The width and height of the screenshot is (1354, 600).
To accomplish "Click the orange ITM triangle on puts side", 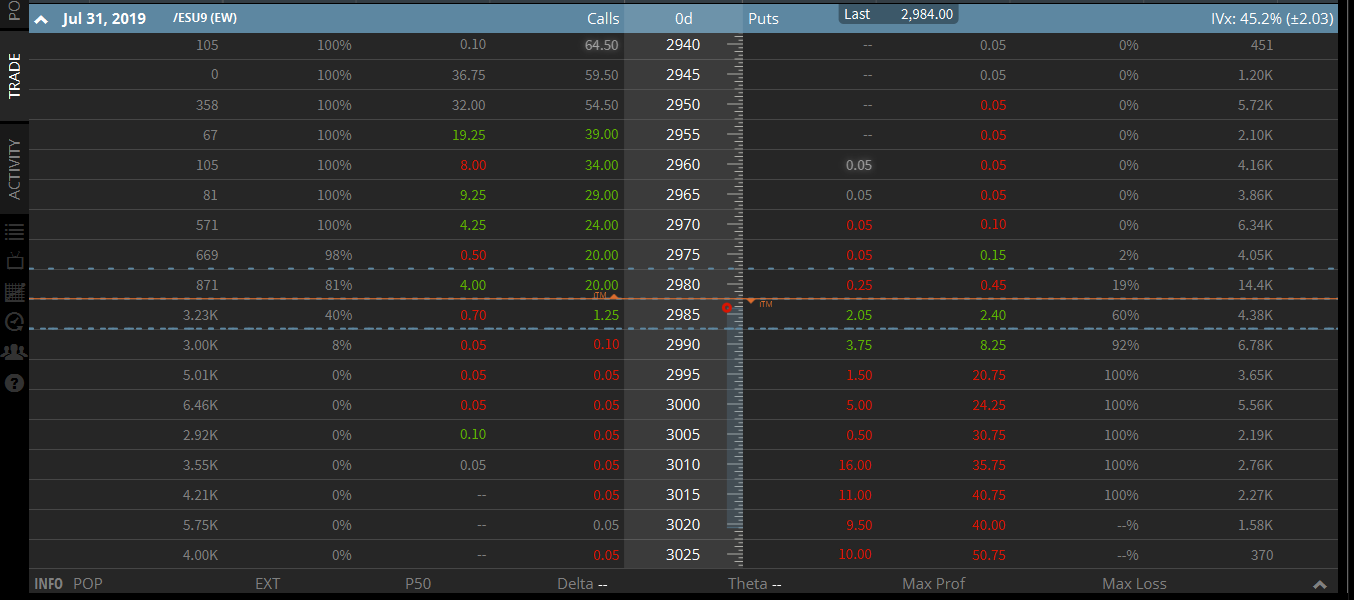I will [x=751, y=302].
